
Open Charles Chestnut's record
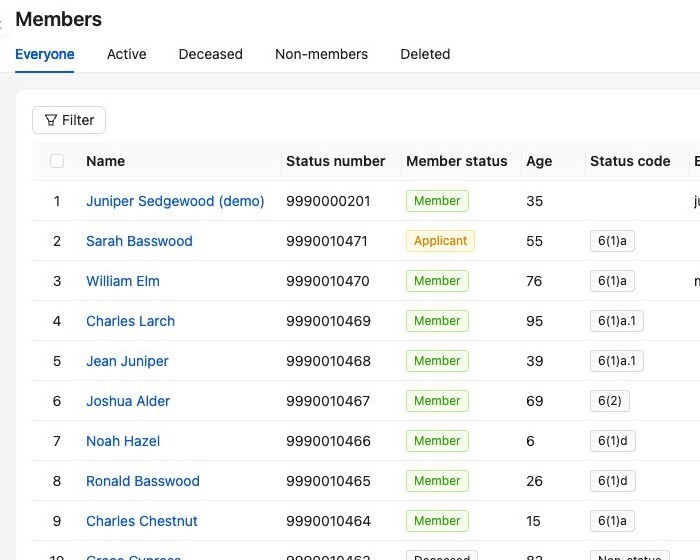click(x=142, y=521)
